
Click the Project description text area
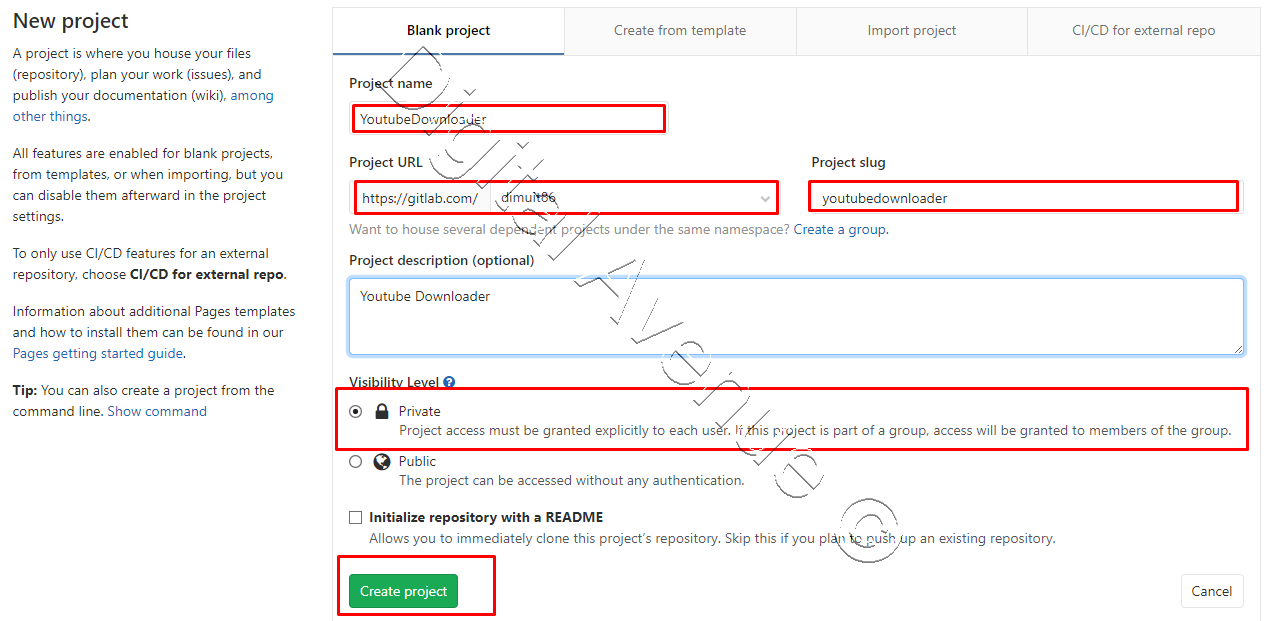point(795,315)
